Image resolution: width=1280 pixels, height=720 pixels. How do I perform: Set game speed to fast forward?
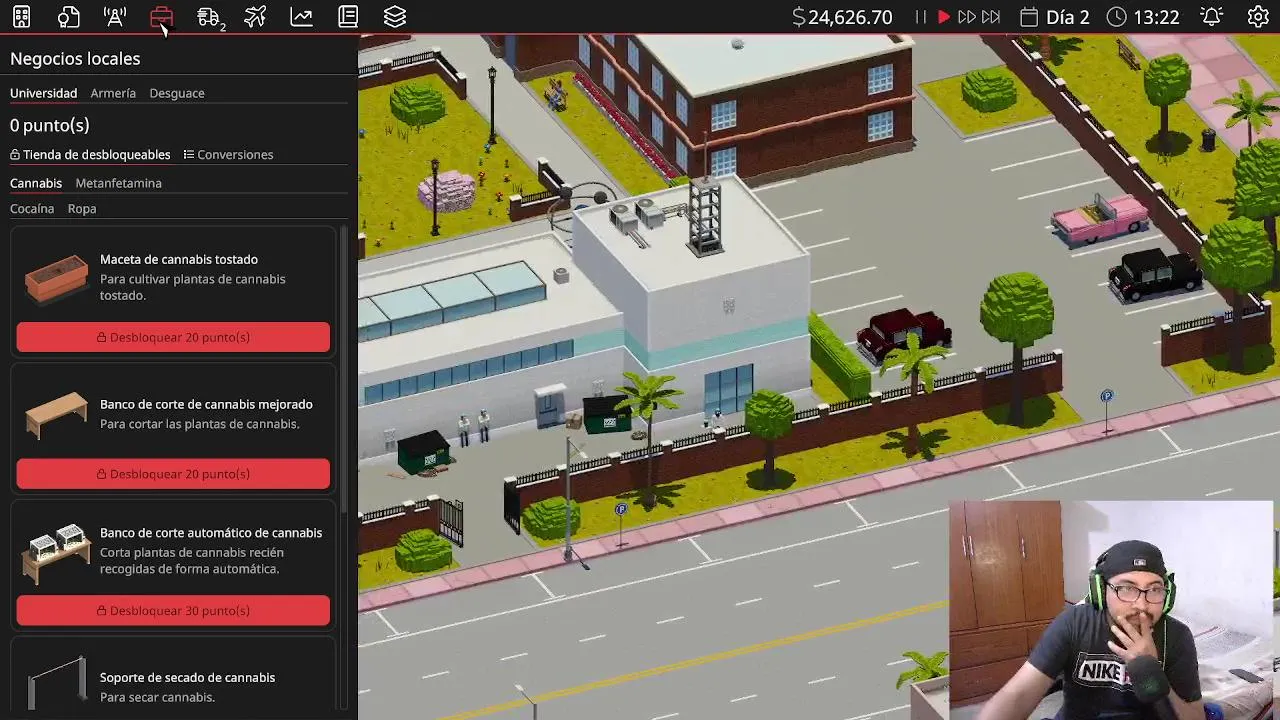click(966, 17)
